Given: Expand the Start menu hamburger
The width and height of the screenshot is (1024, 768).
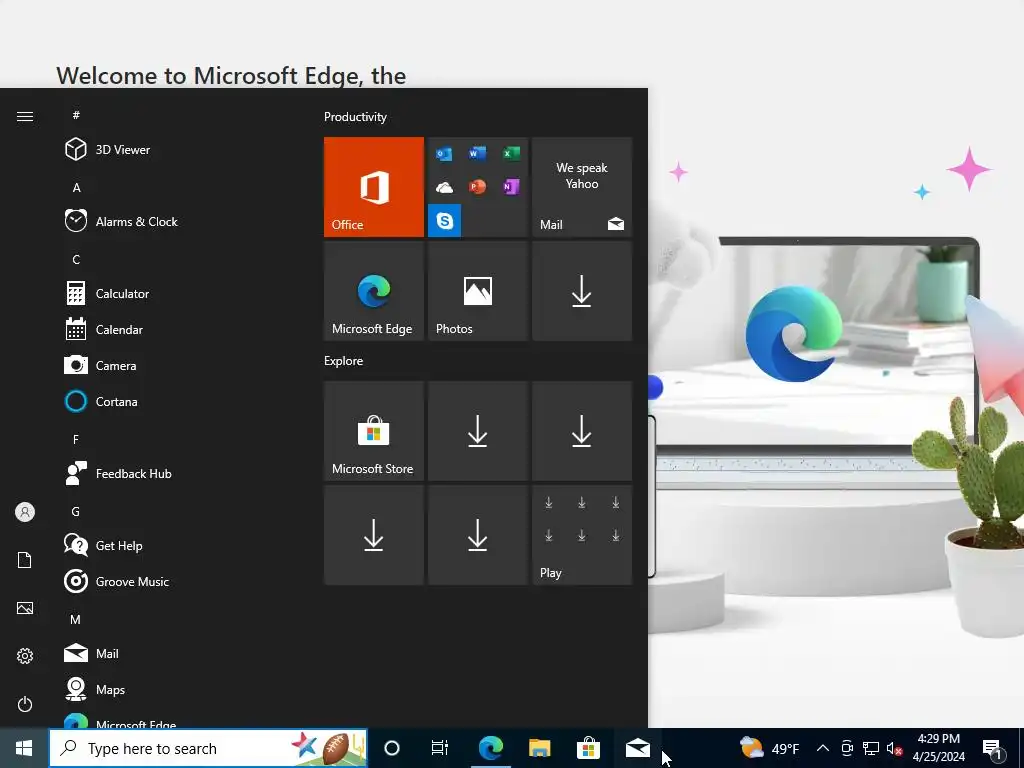Looking at the screenshot, I should point(25,116).
